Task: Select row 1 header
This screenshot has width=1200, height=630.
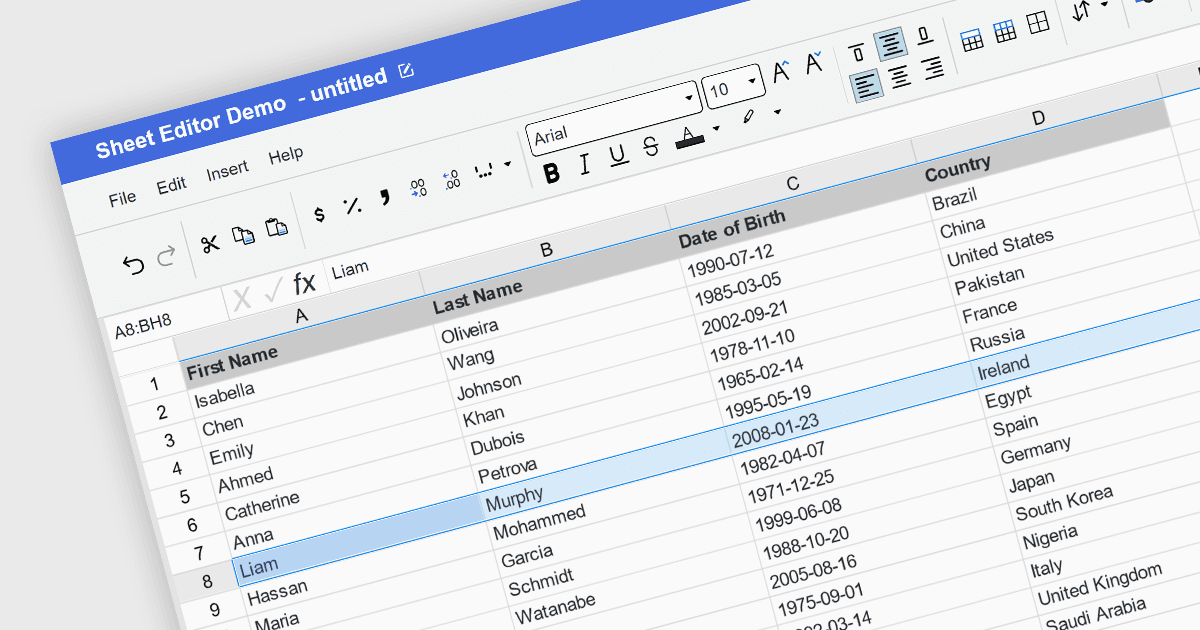Action: tap(154, 384)
